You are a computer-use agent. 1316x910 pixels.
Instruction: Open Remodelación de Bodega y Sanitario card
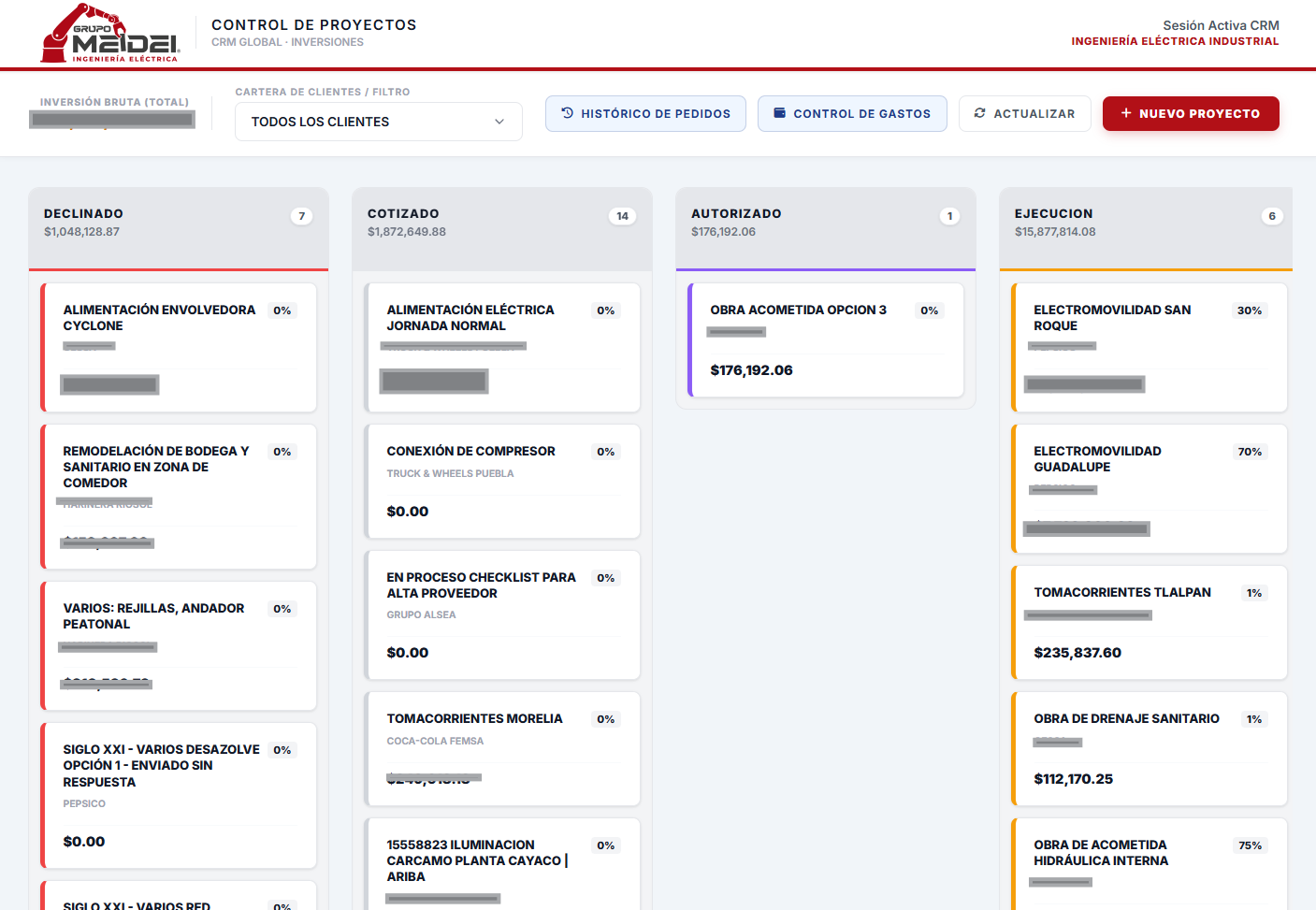point(178,497)
